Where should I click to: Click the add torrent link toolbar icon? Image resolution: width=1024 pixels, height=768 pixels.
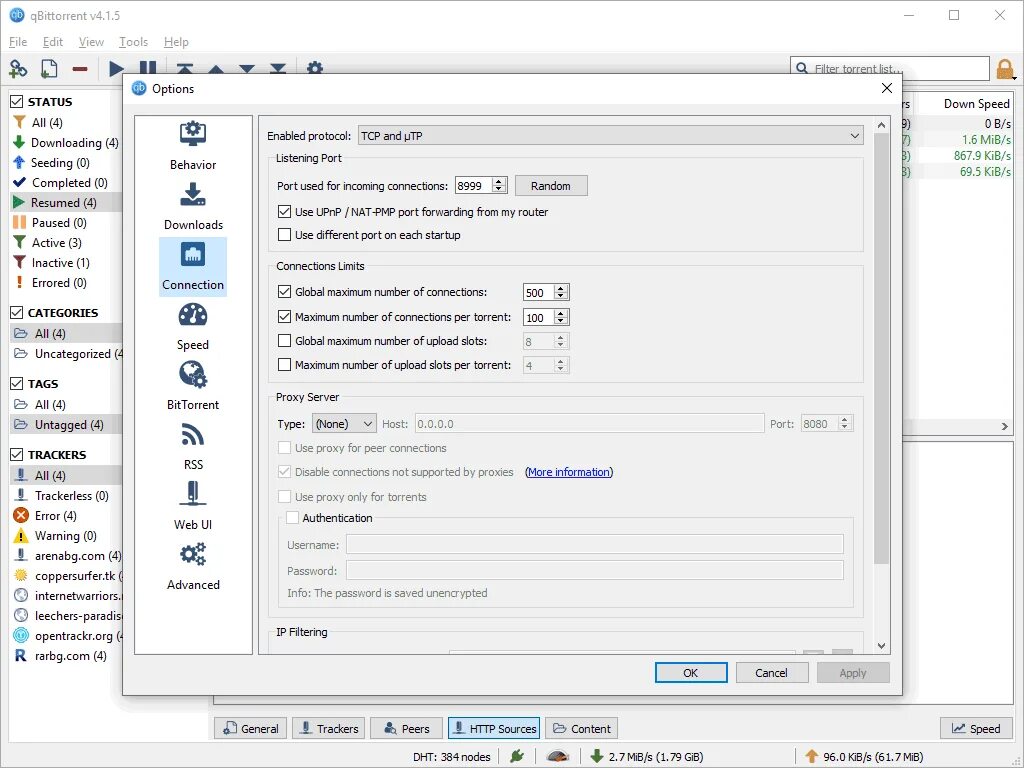(x=18, y=69)
